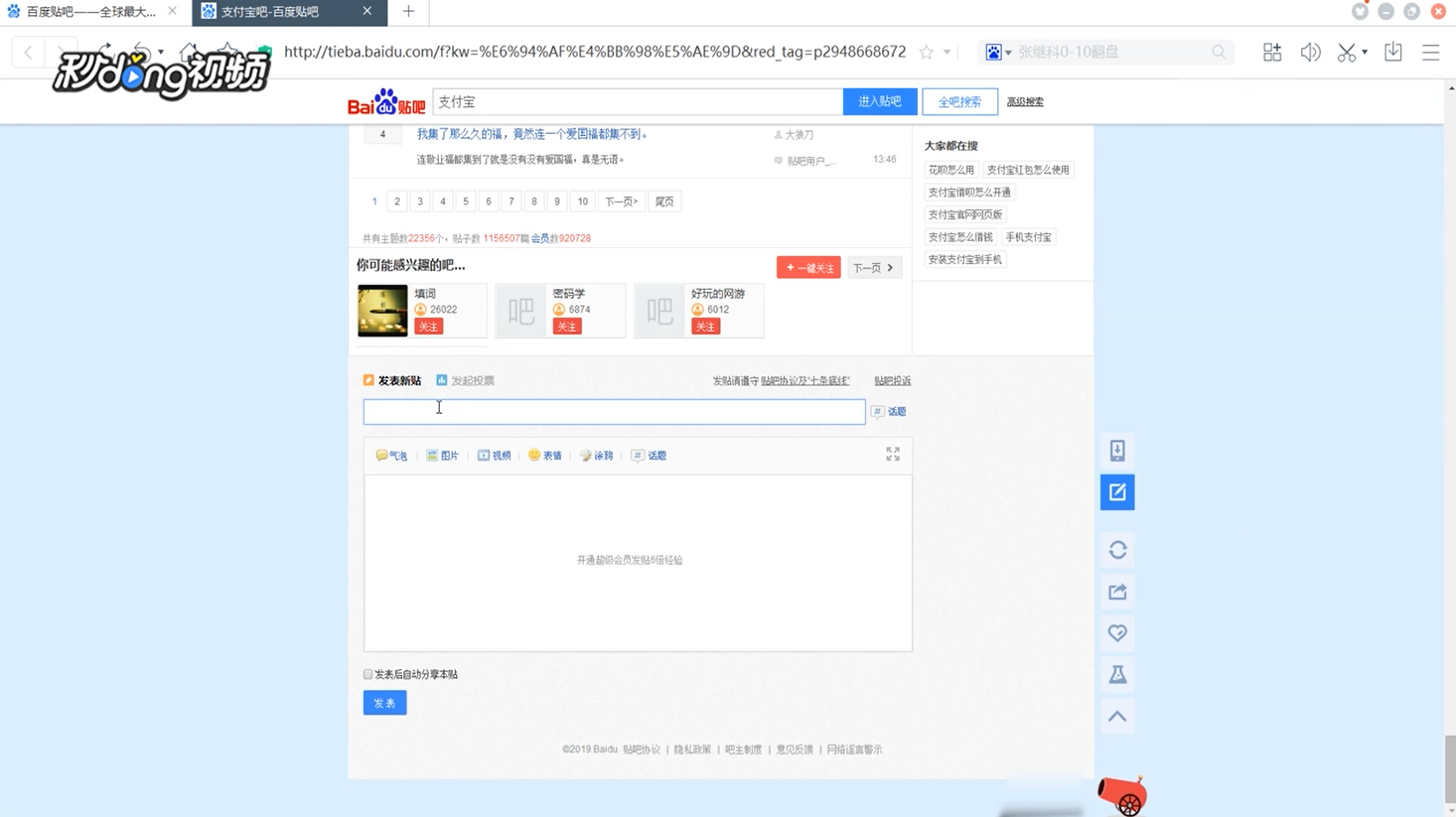Screen dimensions: 1456x817
Task: Open the emoticon (表情) picker
Action: 545,456
